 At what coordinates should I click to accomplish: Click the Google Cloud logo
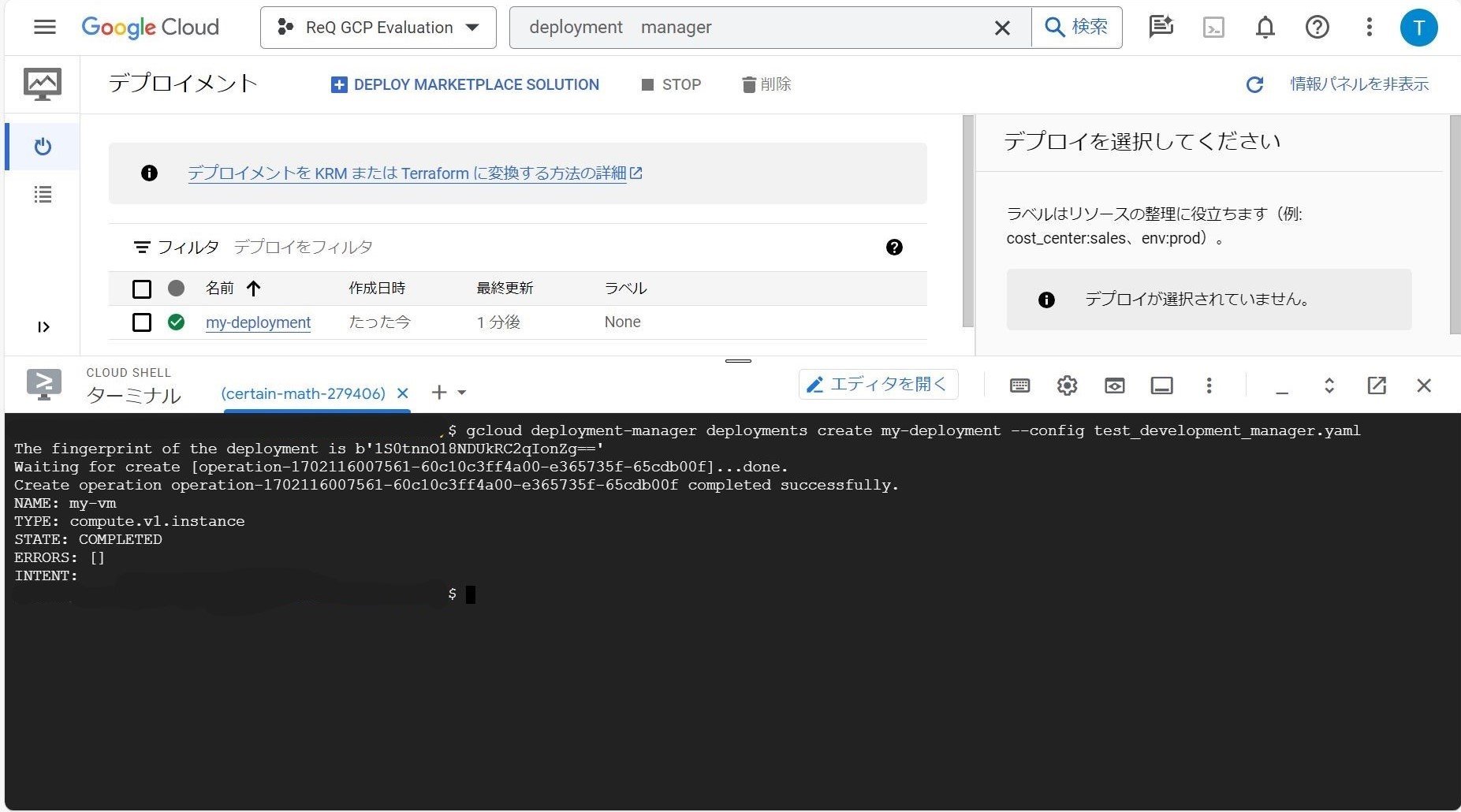[x=151, y=27]
